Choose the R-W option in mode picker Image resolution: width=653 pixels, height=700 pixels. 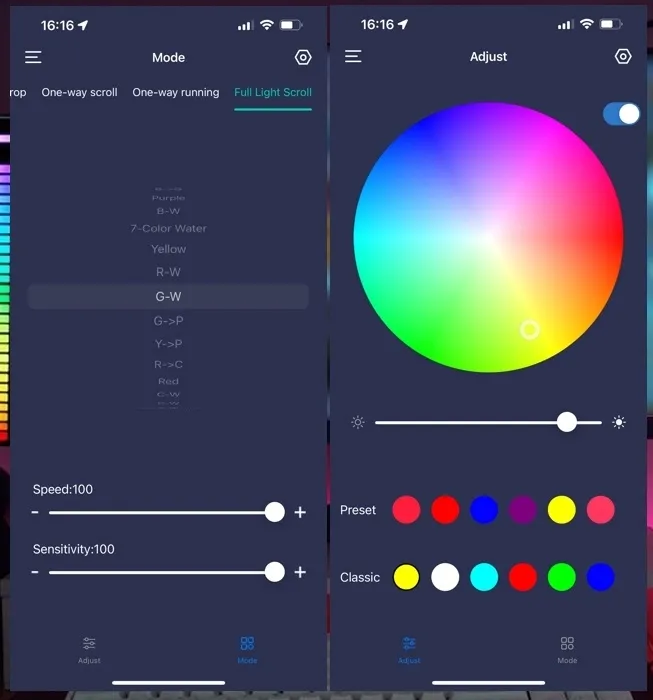coord(168,272)
